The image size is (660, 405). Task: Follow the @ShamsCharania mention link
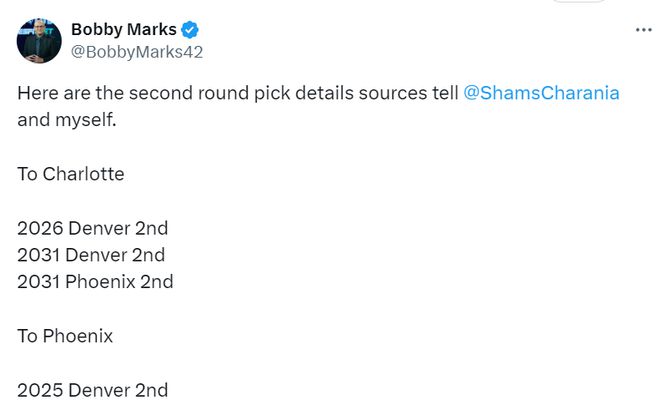(541, 93)
